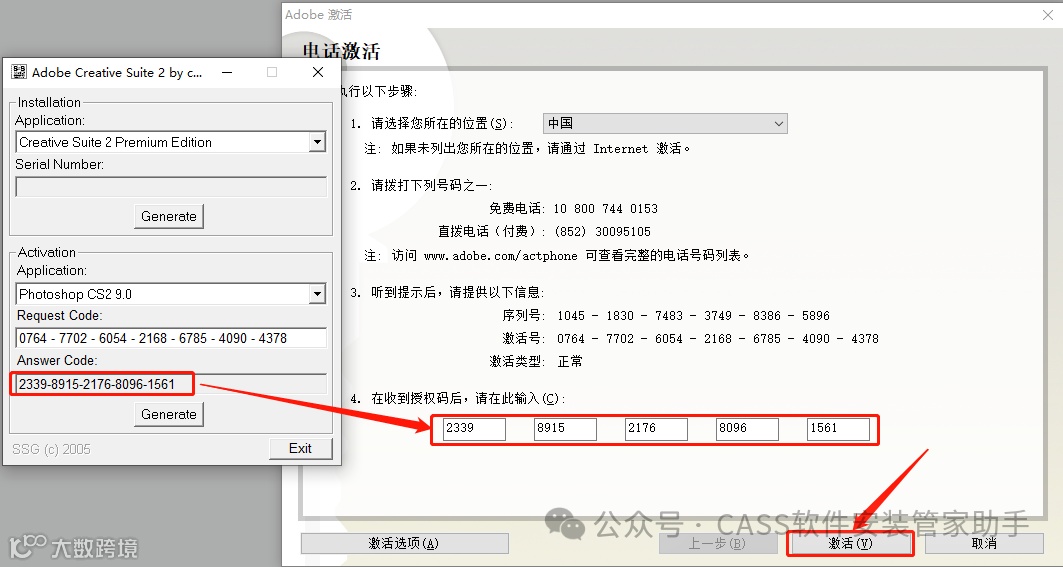The image size is (1063, 567).
Task: Click the SSG (c) 2005 label
Action: 51,449
